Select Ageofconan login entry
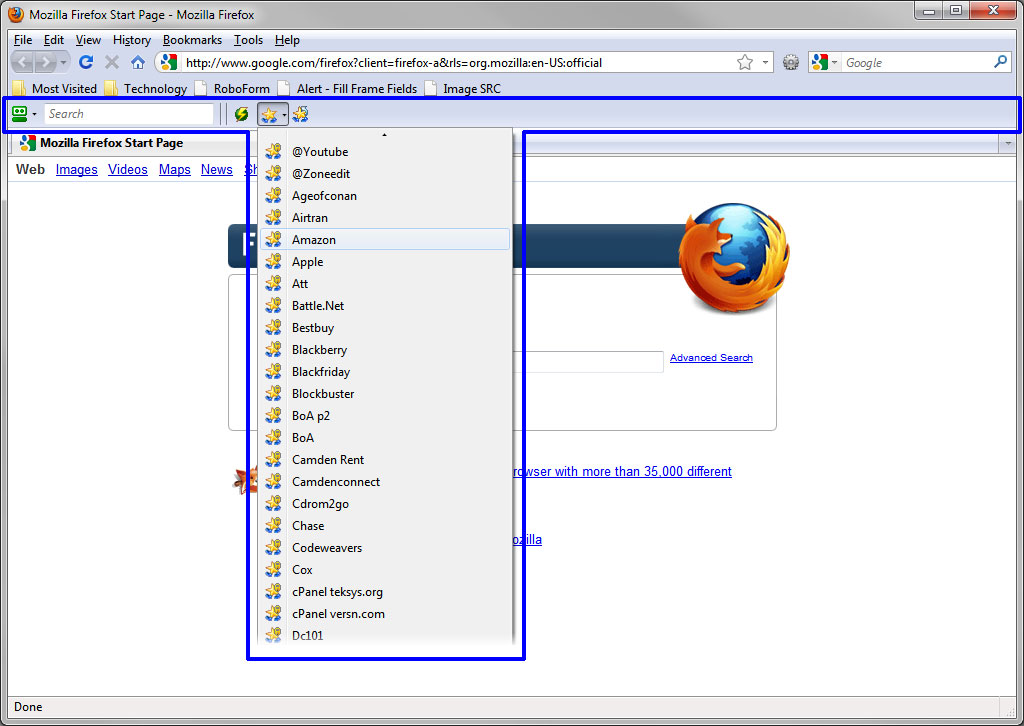This screenshot has width=1024, height=726. coord(385,196)
